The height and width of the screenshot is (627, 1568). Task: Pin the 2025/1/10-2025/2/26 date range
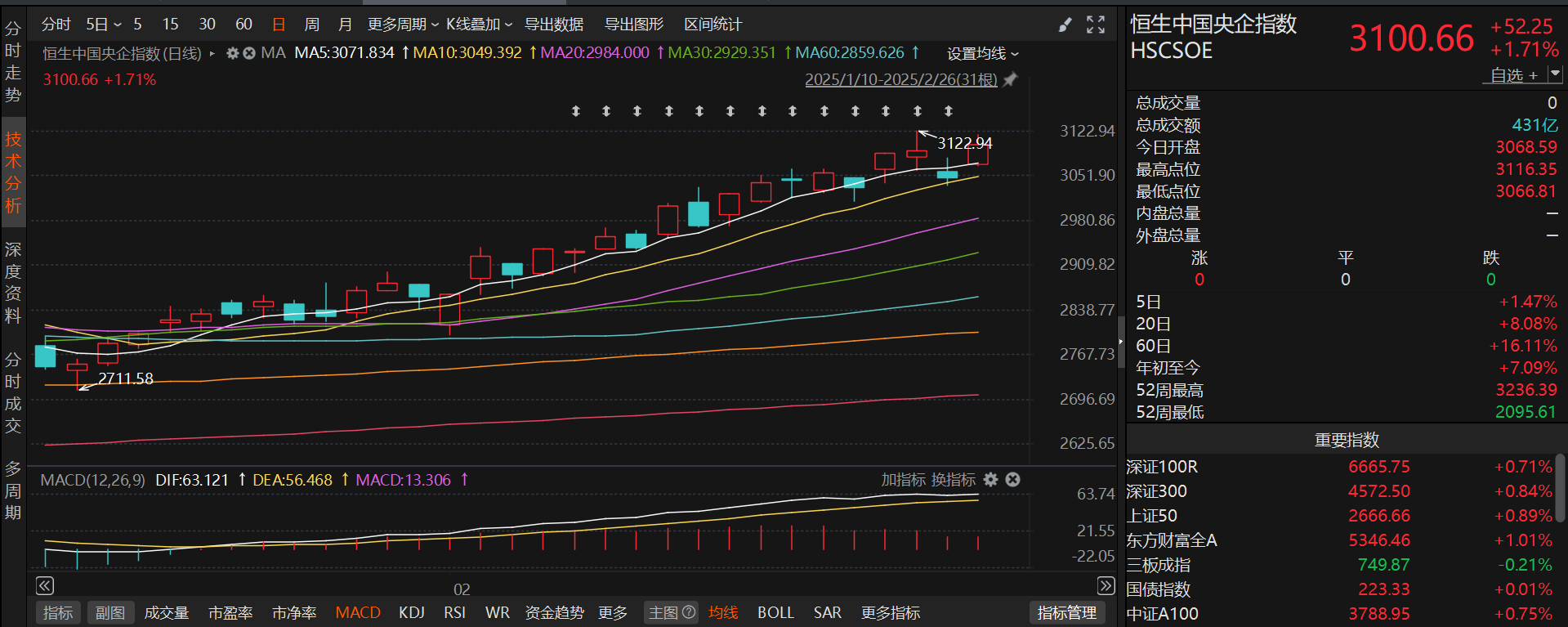[x=1011, y=79]
